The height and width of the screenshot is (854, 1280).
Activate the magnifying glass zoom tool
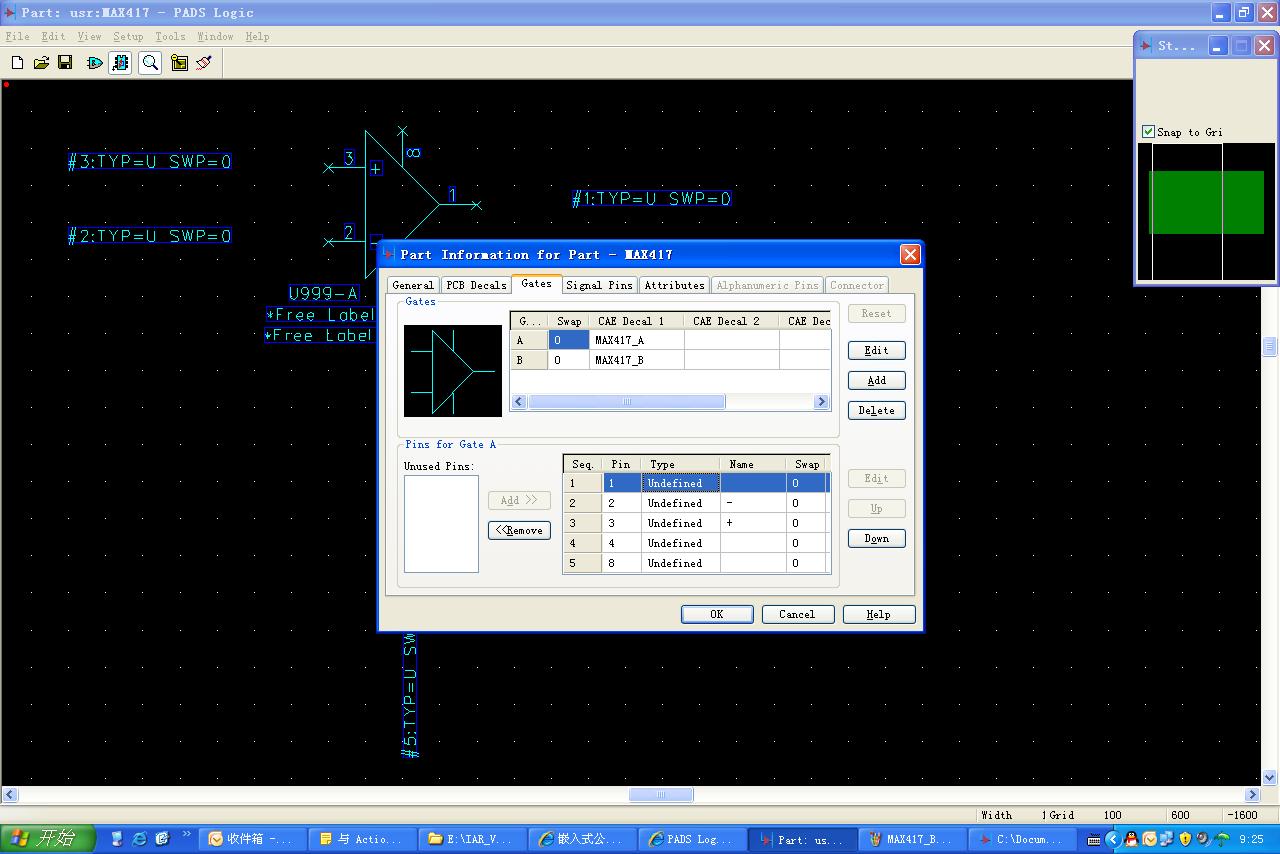click(150, 63)
